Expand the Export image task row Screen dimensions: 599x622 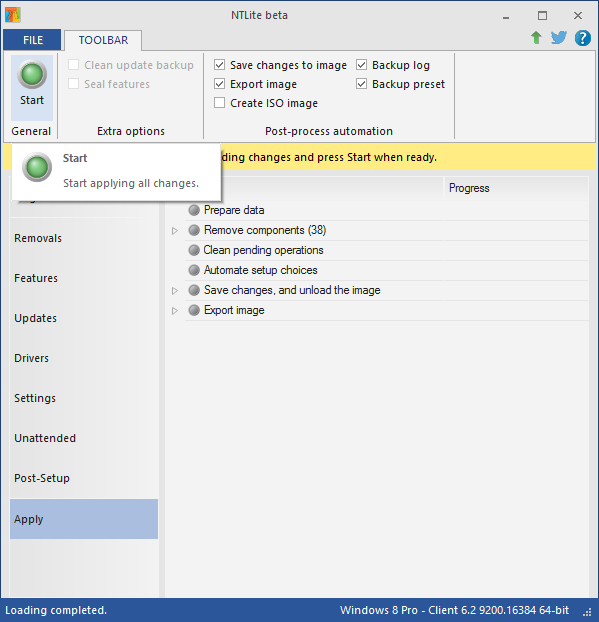coord(175,311)
